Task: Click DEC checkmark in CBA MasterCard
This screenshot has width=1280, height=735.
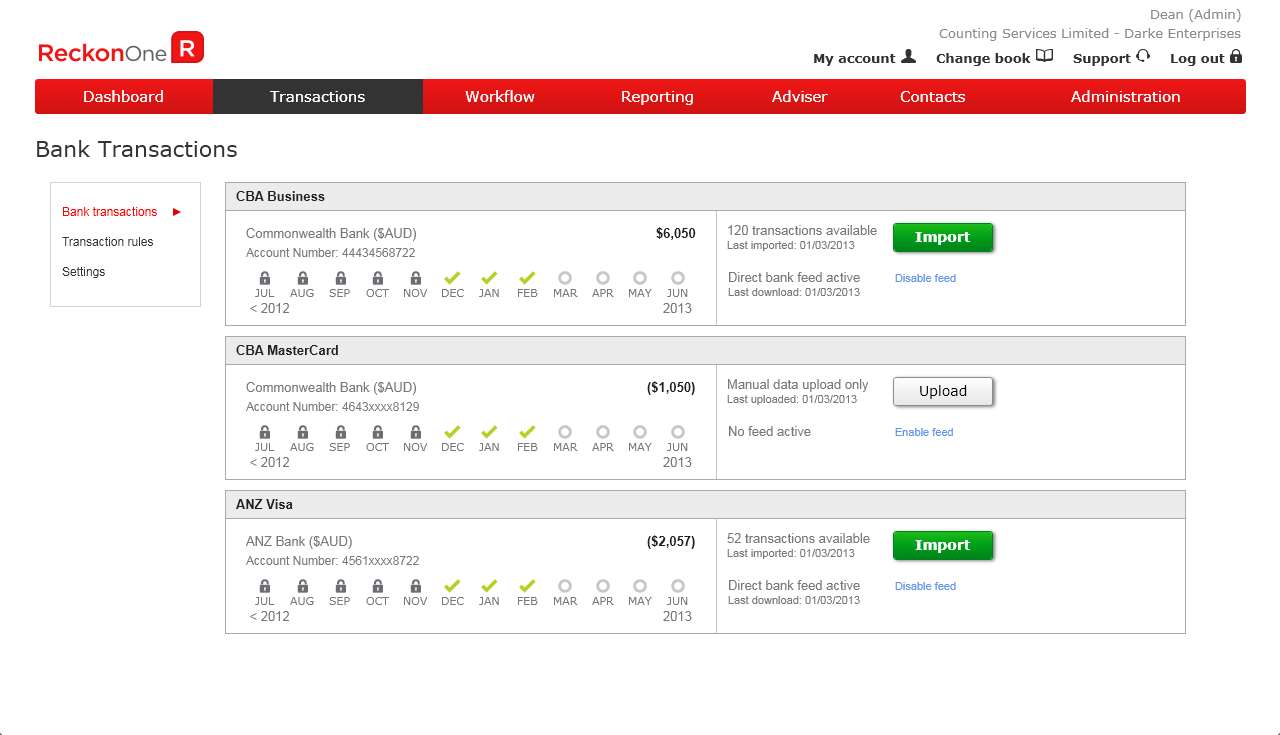Action: click(x=452, y=432)
